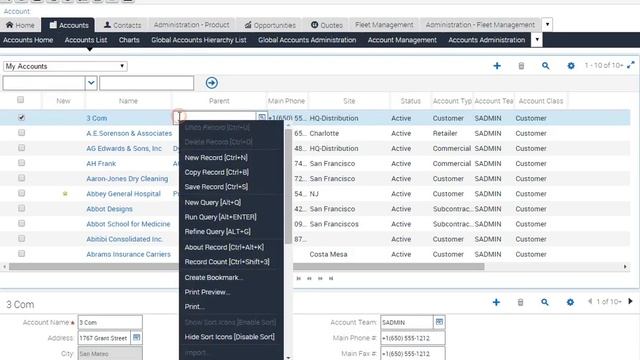
Task: Check the AG Edwards & Sons row checkbox
Action: (x=21, y=148)
